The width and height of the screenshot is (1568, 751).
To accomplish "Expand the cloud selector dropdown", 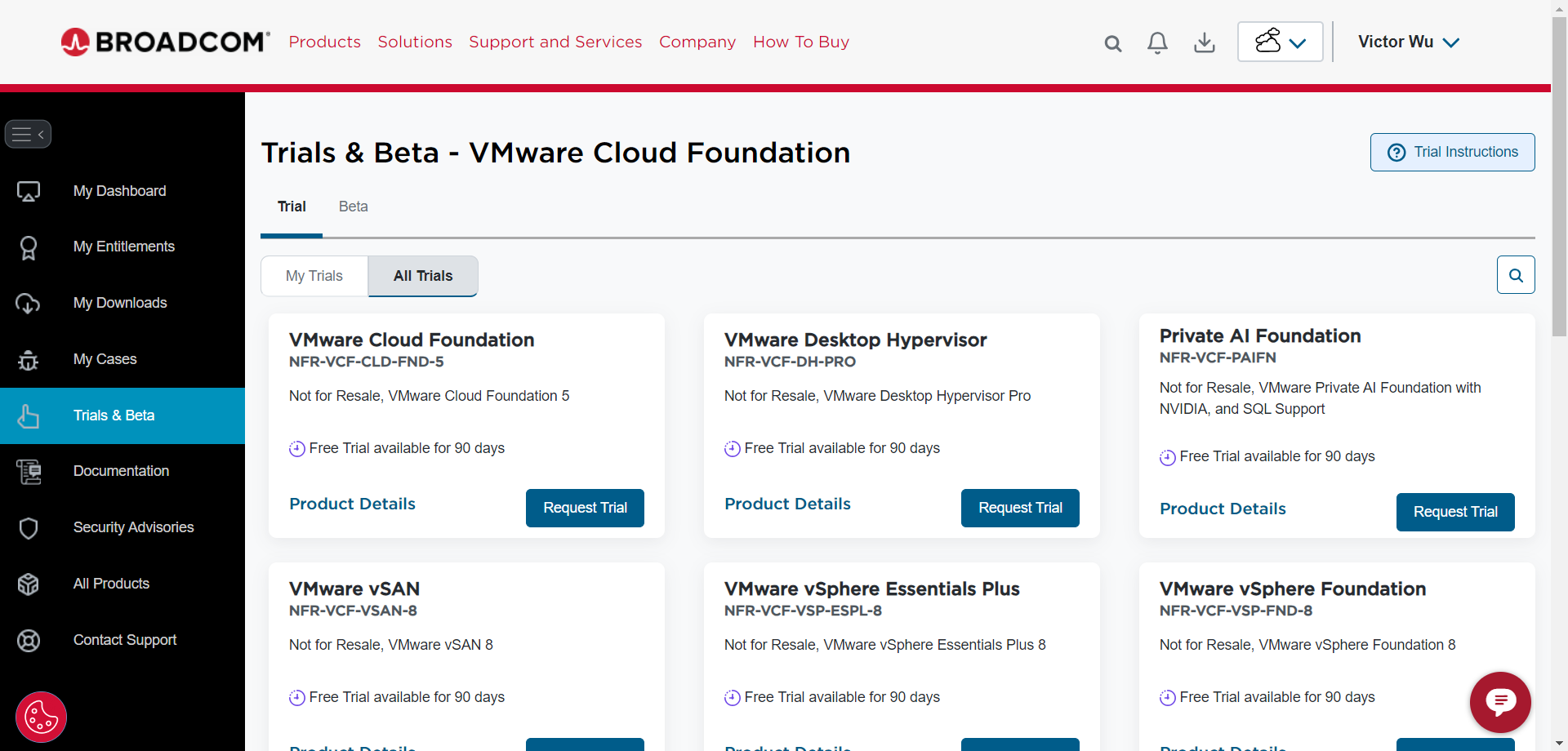I will 1280,42.
